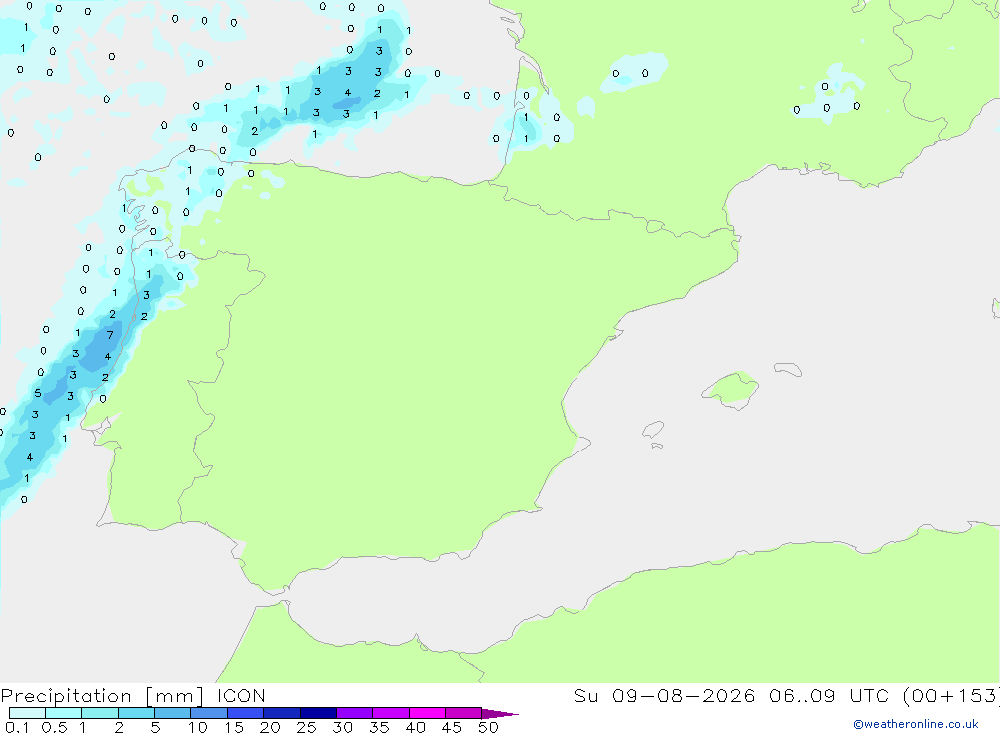Select the 30–35 mm purple legend swatch
This screenshot has width=1000, height=733.
pyautogui.click(x=355, y=713)
